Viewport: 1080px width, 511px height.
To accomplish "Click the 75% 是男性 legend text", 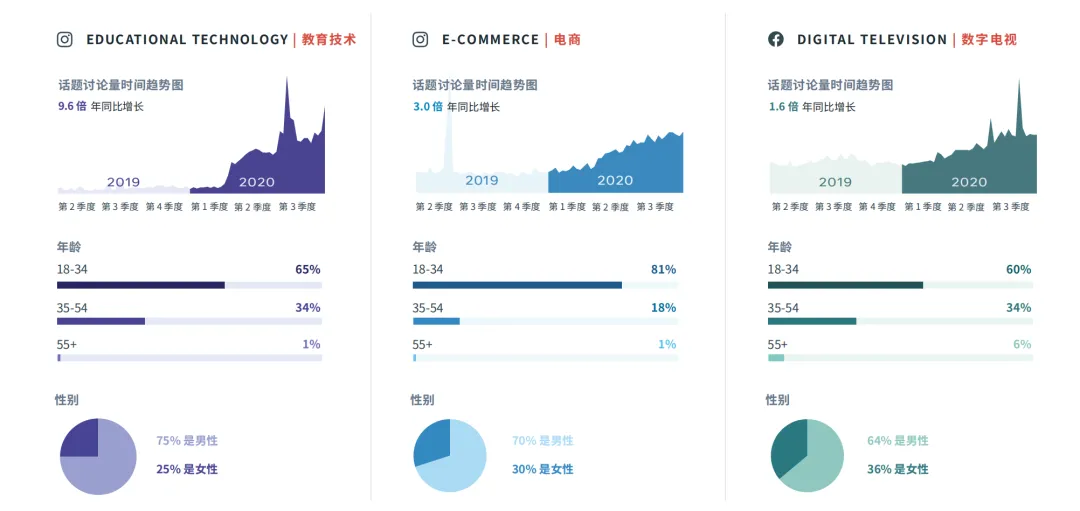I will point(187,441).
